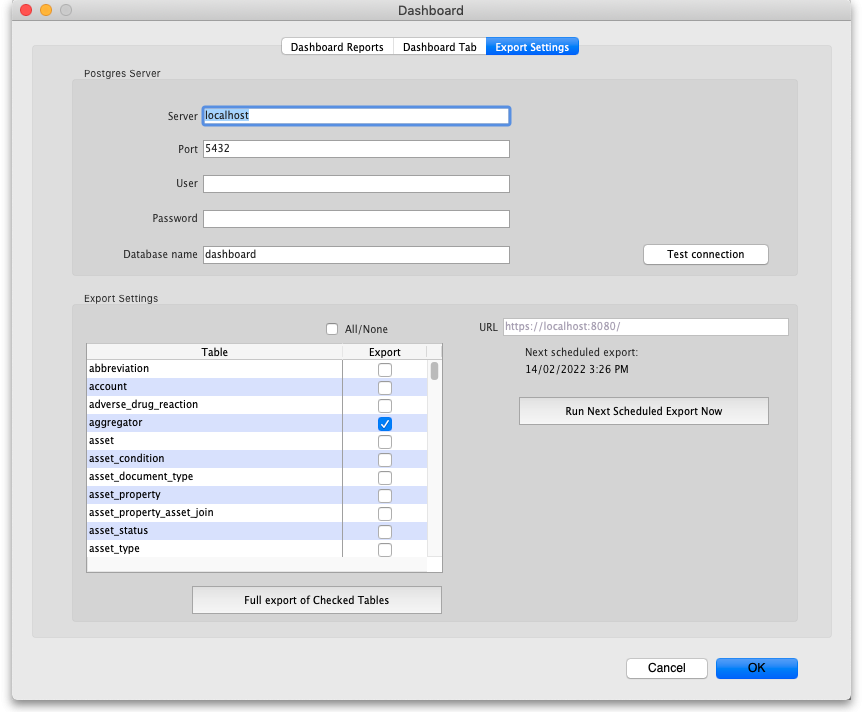Toggle the All/None checkbox
This screenshot has width=863, height=712.
pyautogui.click(x=333, y=329)
